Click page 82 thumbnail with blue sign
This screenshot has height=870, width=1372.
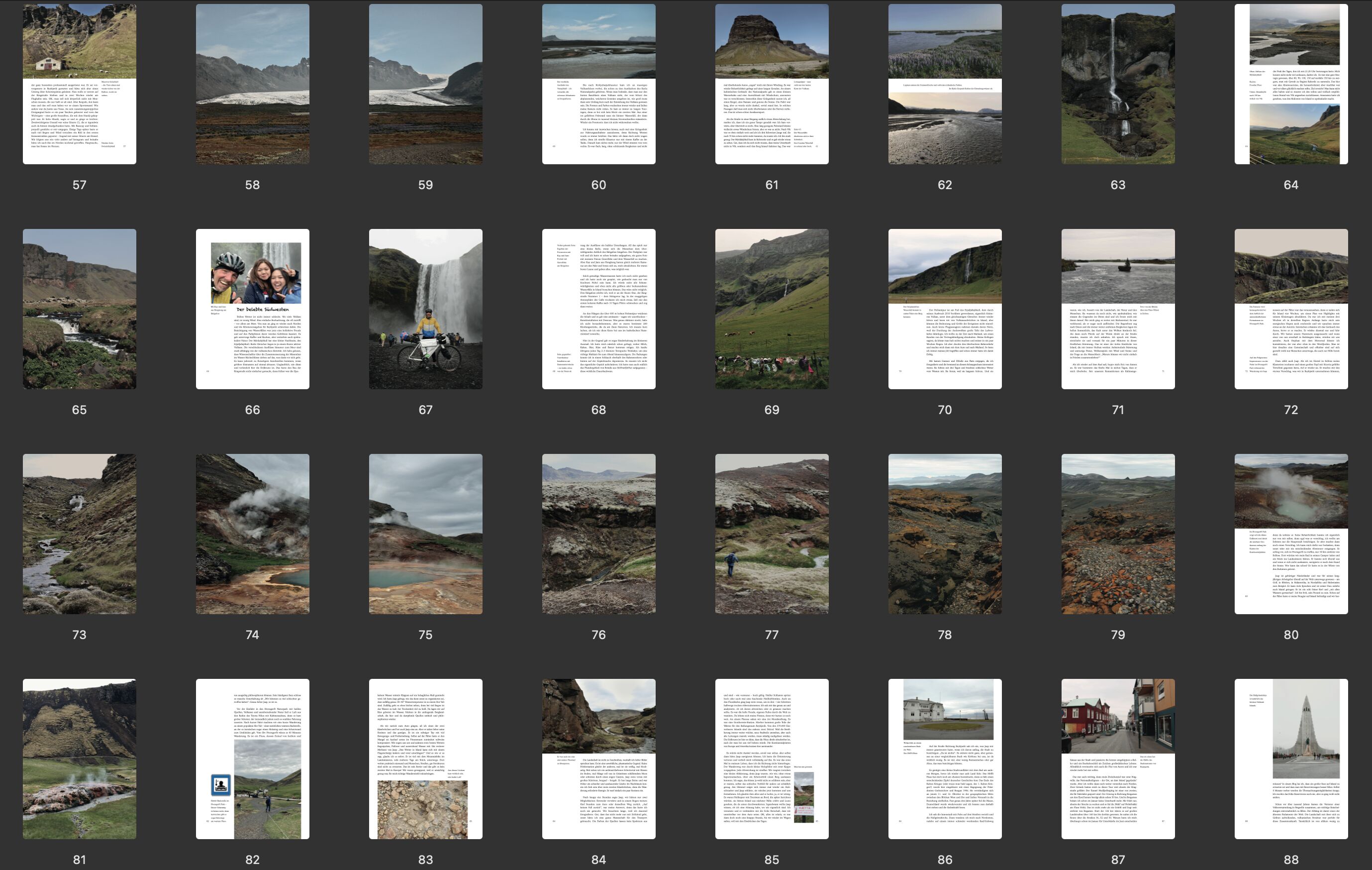point(252,759)
